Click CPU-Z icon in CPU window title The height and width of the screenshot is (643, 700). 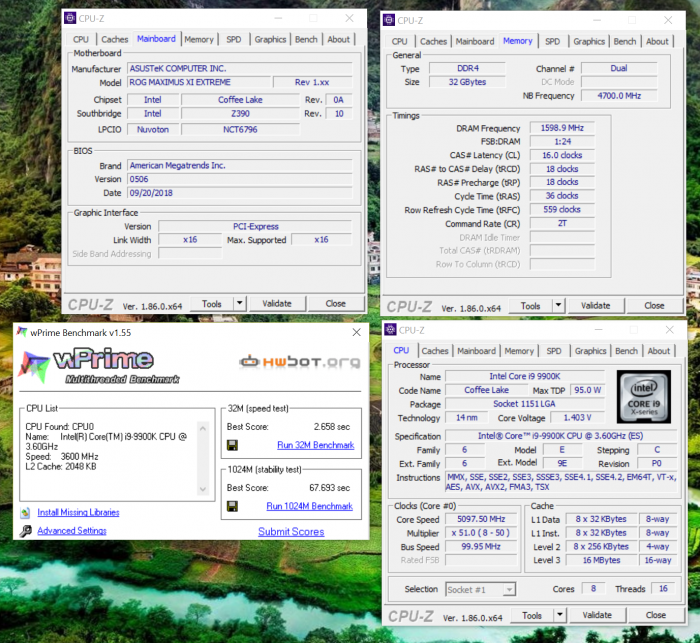click(390, 330)
